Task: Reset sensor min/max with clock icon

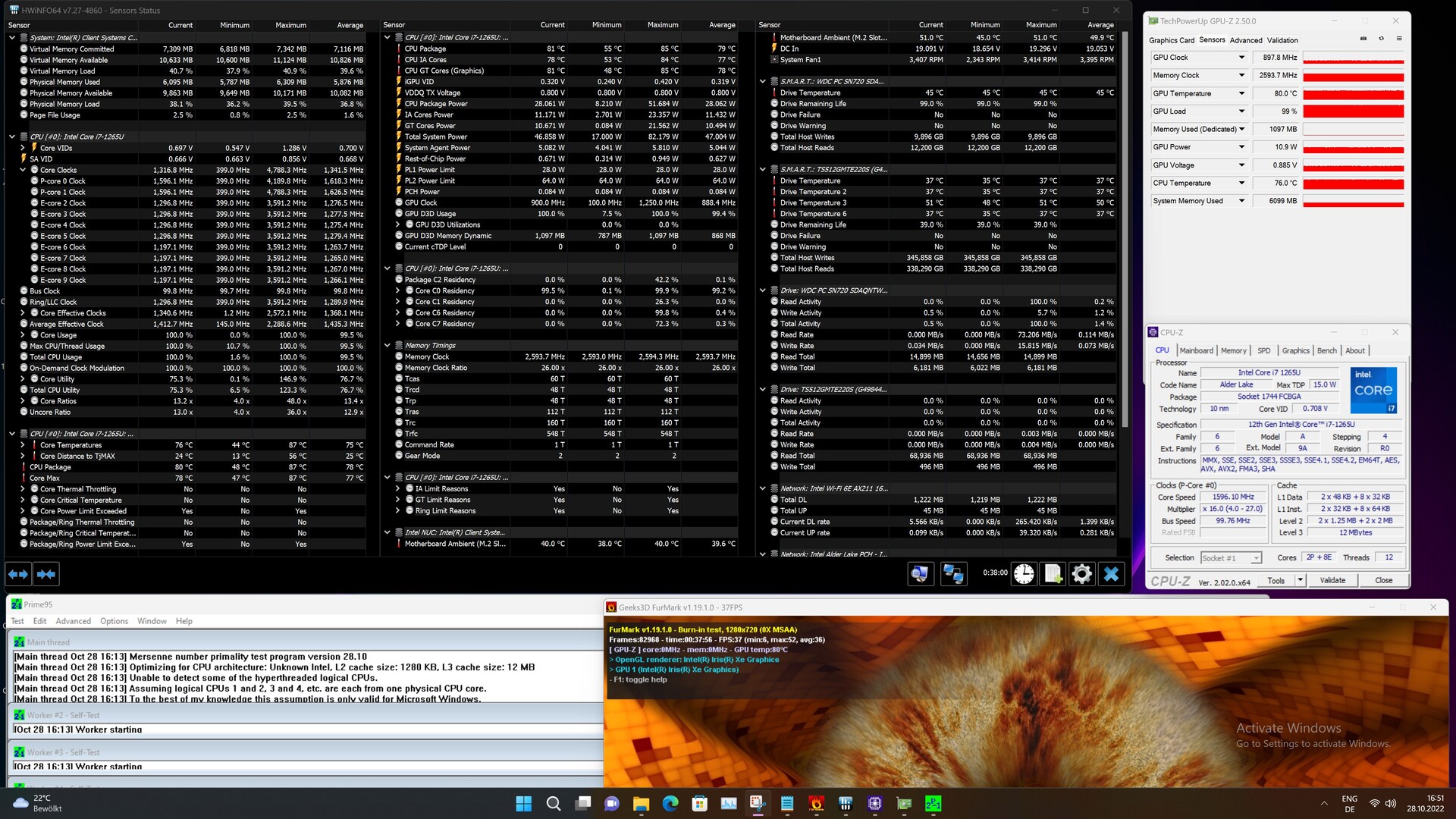Action: click(x=1024, y=574)
